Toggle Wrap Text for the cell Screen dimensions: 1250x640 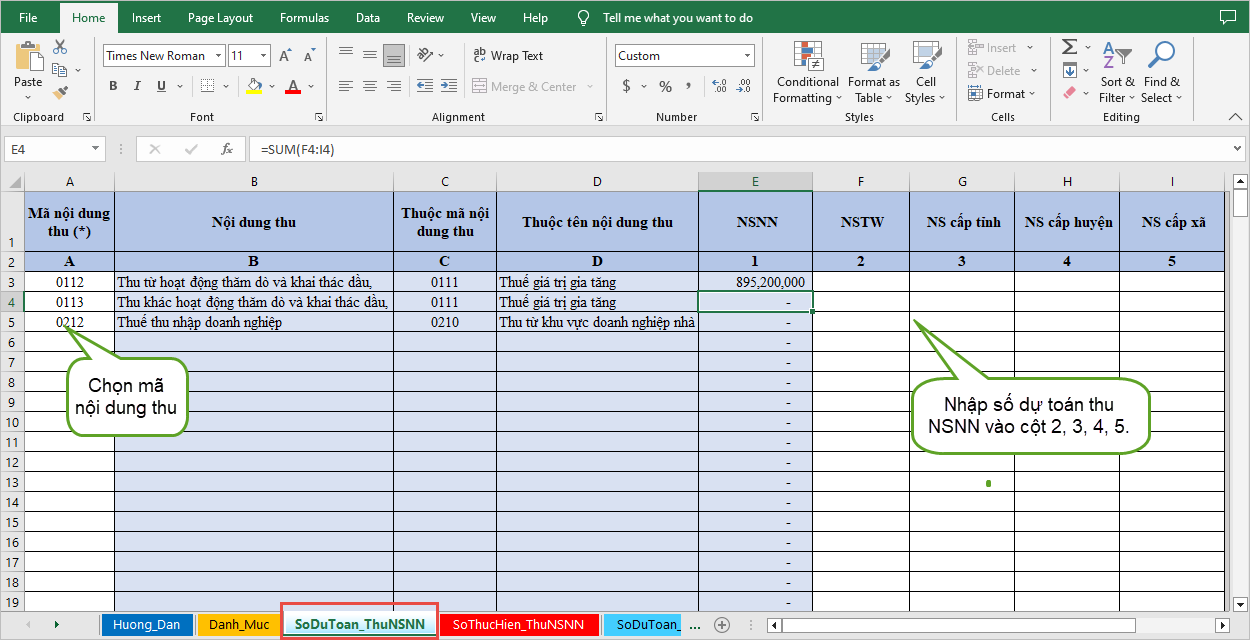pos(508,56)
